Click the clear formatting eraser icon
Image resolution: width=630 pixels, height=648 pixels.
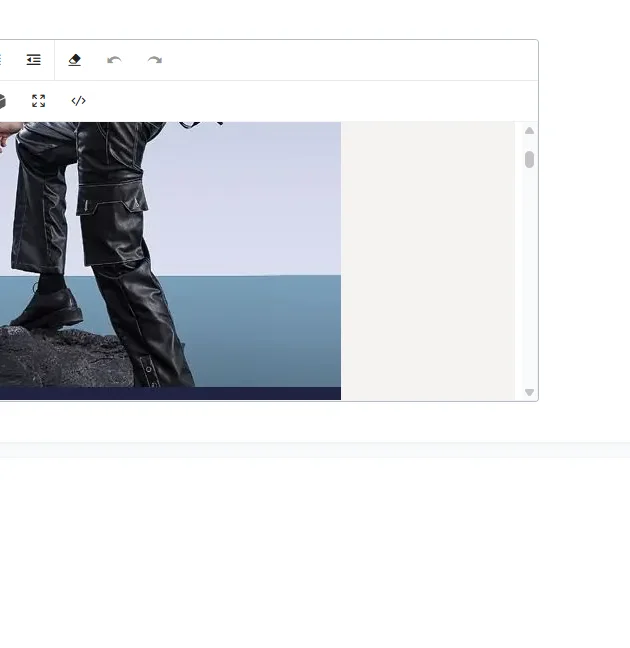[74, 60]
